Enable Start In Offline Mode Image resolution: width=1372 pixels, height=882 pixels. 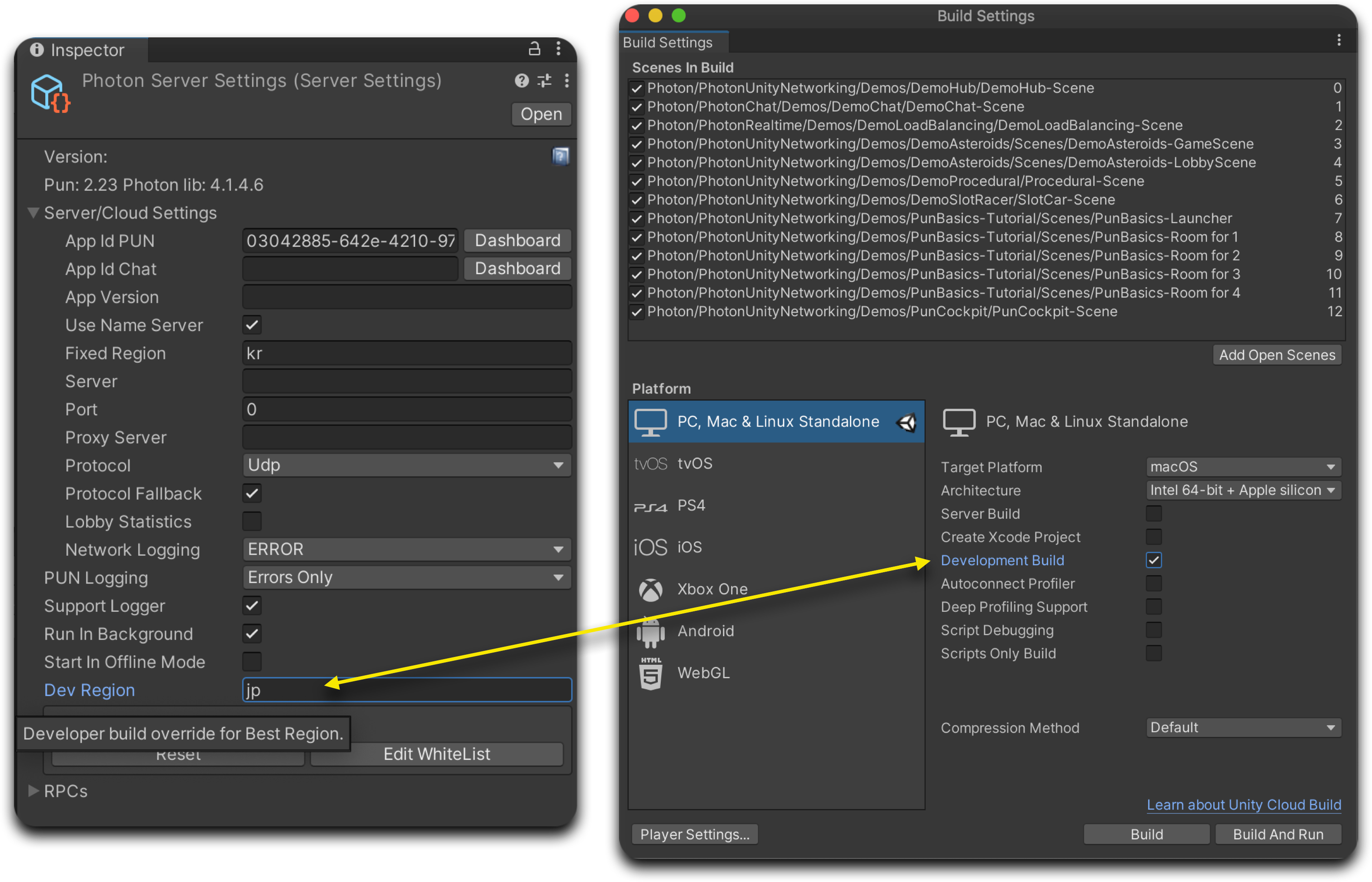[252, 661]
